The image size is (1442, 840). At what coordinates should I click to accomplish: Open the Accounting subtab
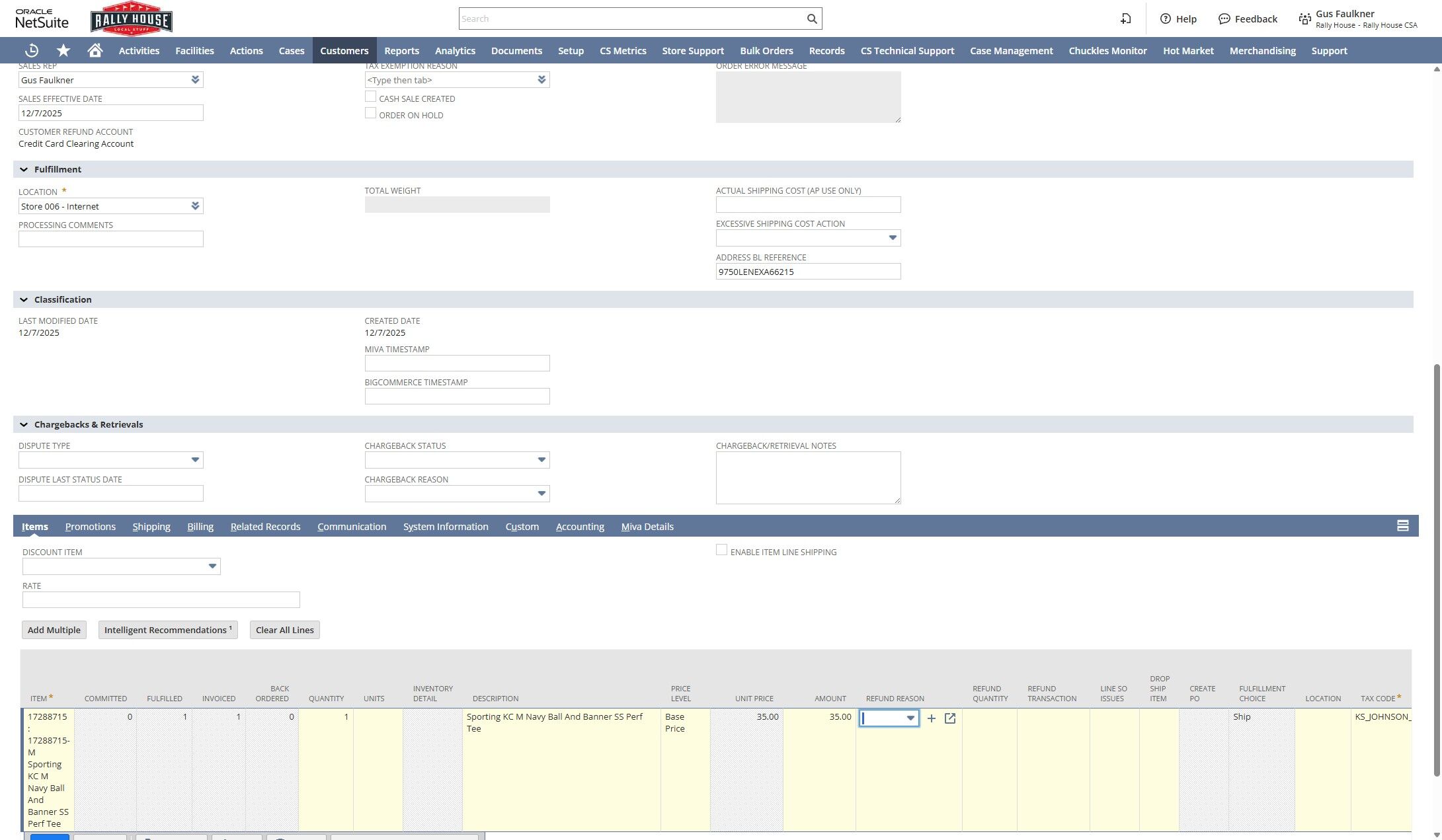pos(580,527)
